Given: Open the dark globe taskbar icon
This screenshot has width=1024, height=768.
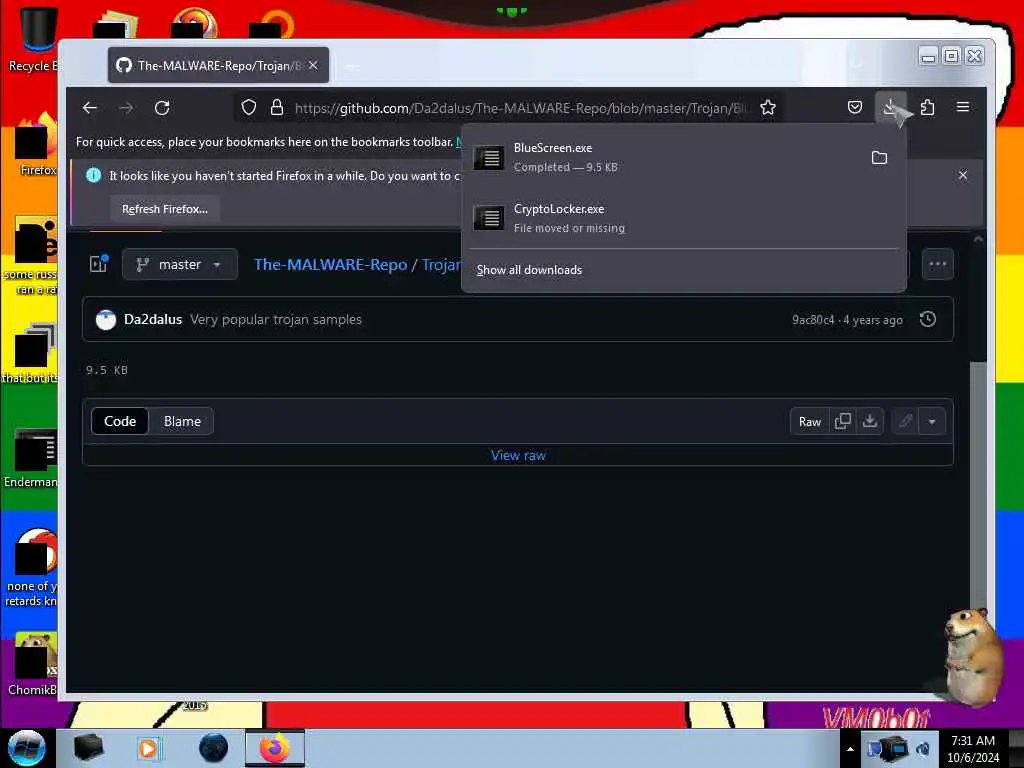Looking at the screenshot, I should click(x=214, y=748).
